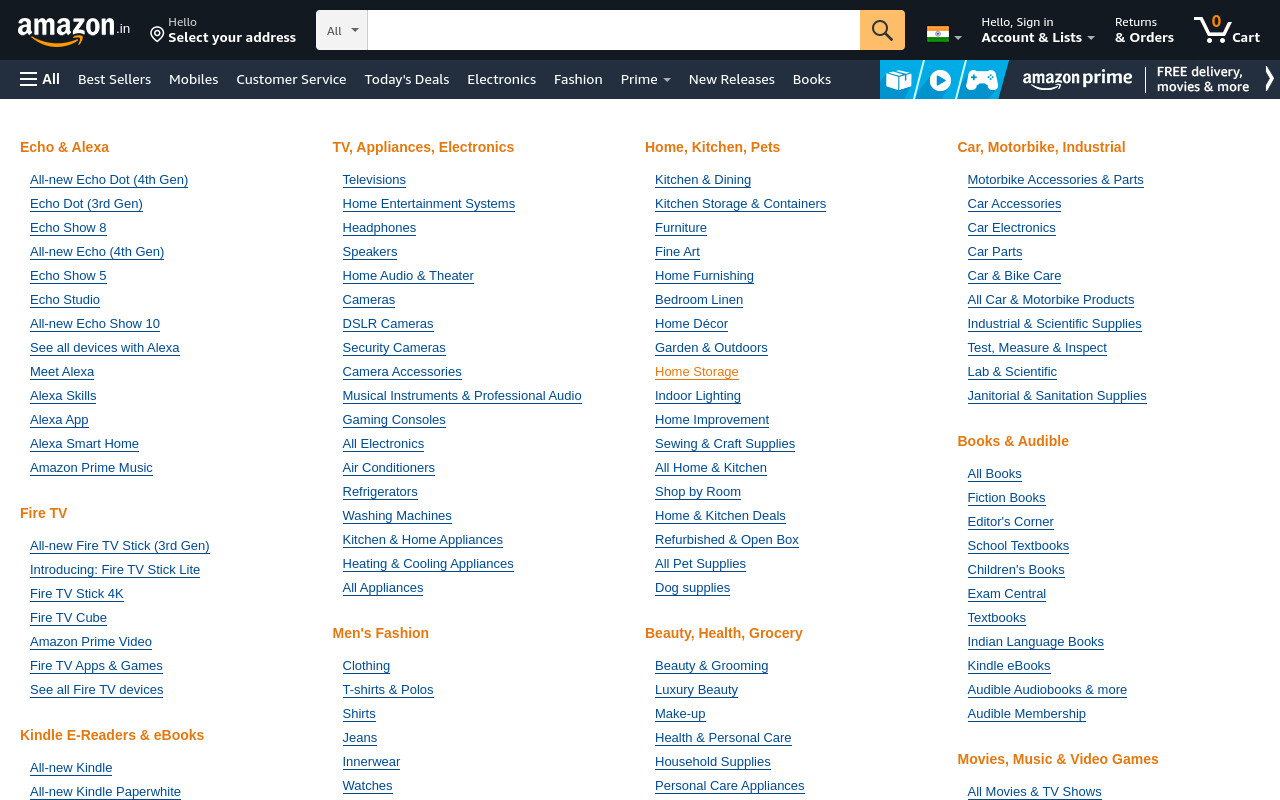Open Lab & Scientific link
Screen dimensions: 1280x800
pos(1012,372)
